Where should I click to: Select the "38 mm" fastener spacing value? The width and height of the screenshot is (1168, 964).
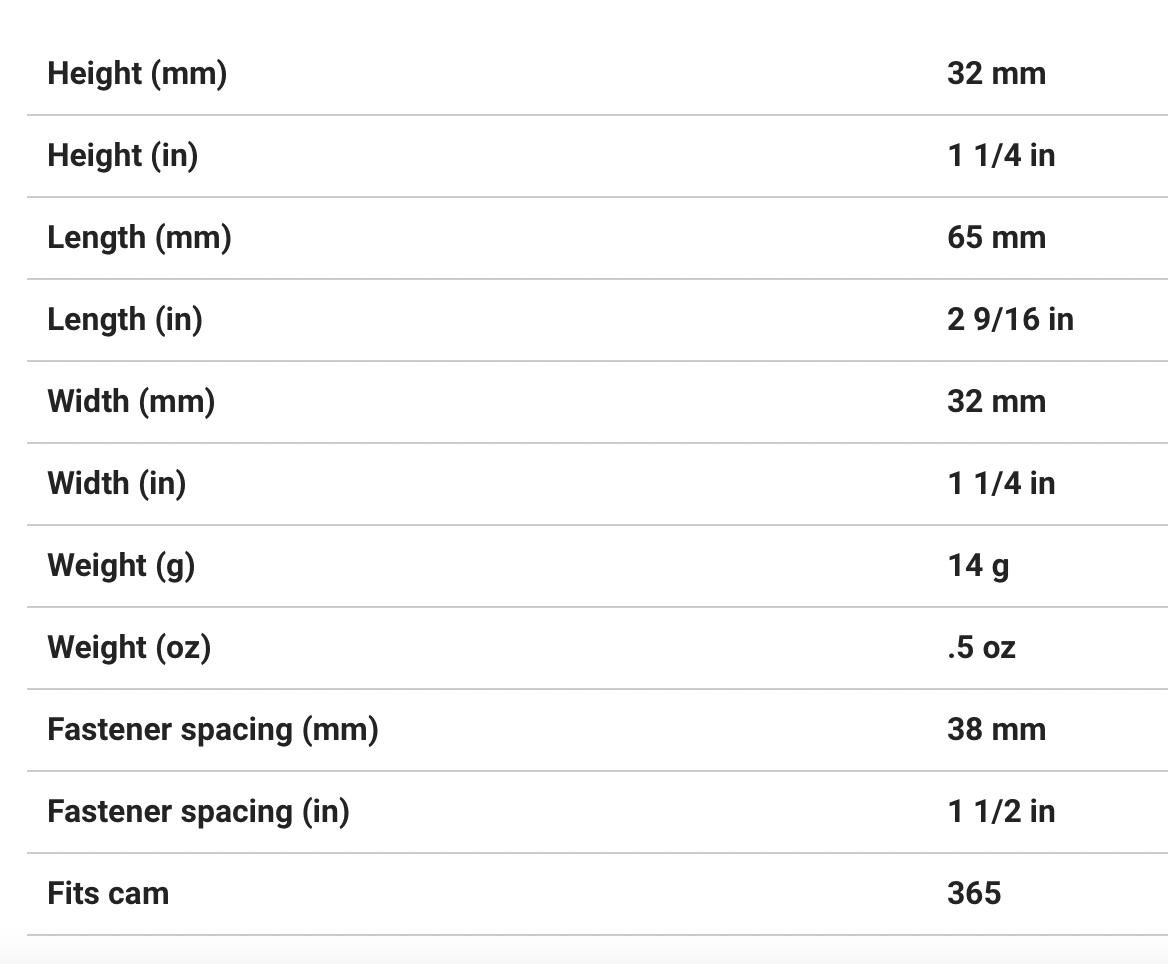coord(996,730)
